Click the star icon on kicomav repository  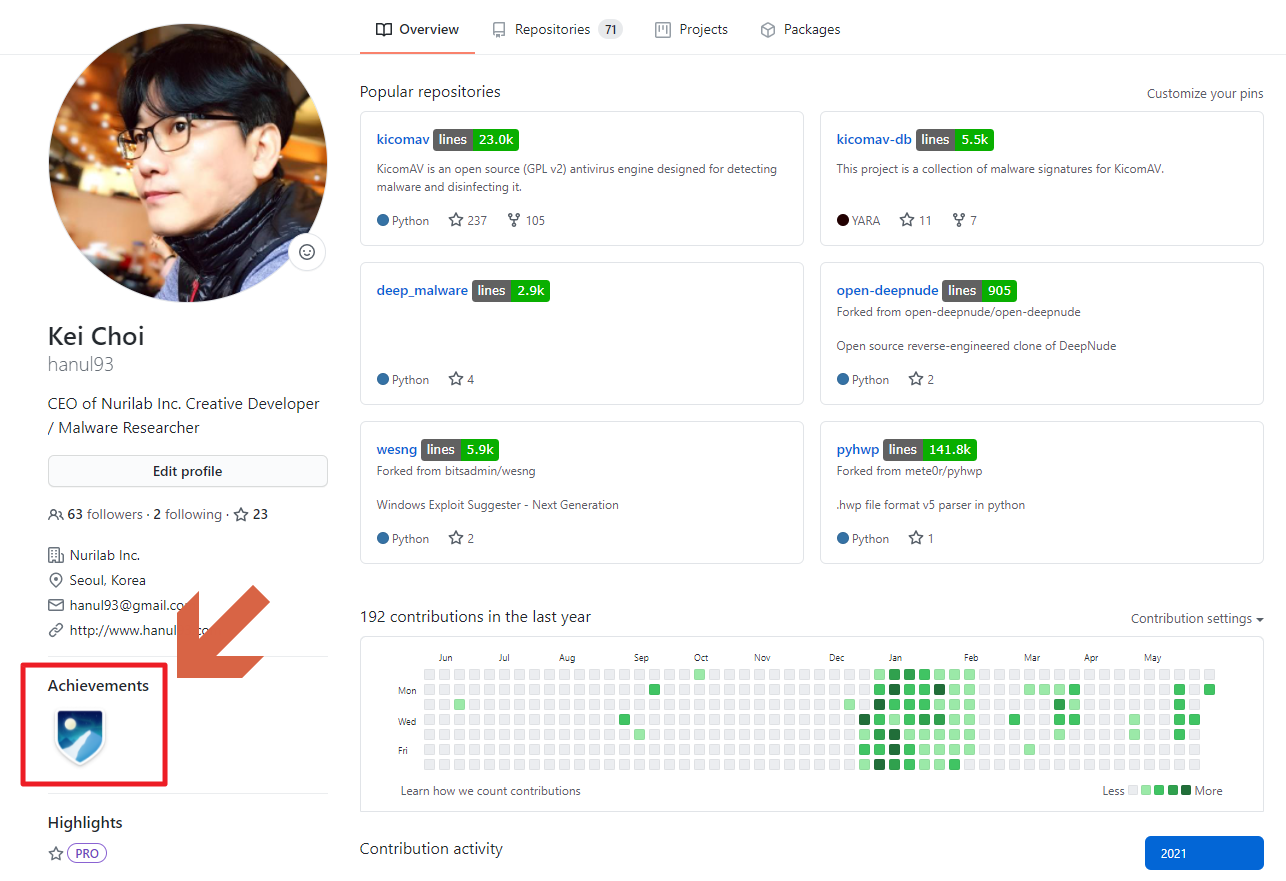click(x=456, y=220)
